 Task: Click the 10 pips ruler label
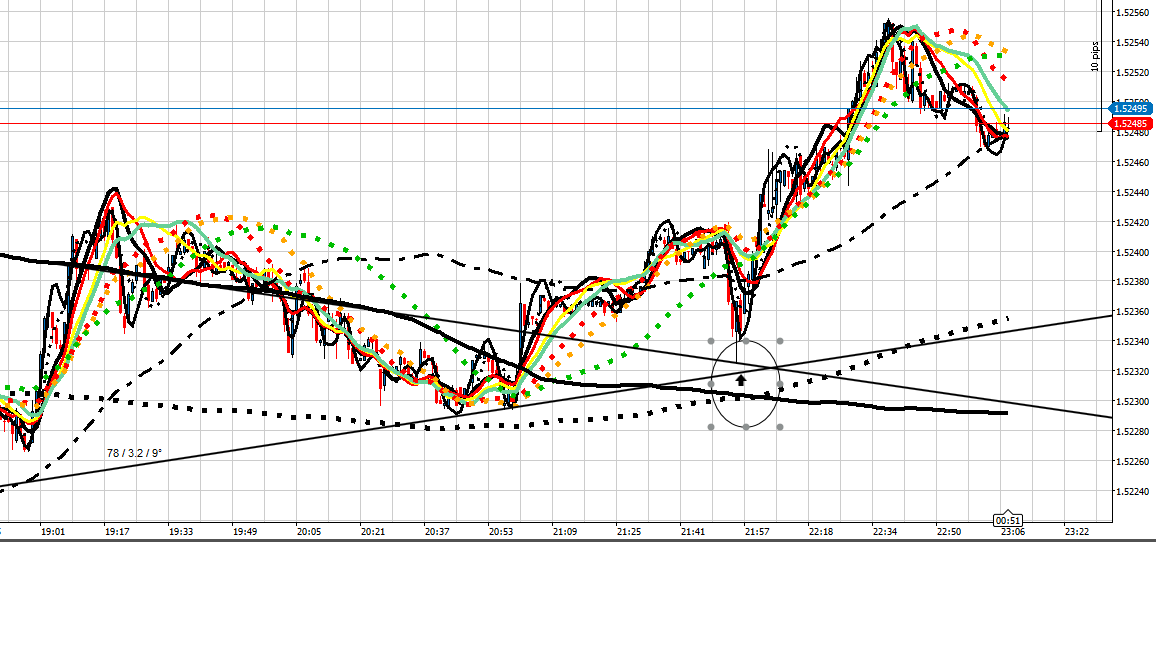(1095, 56)
